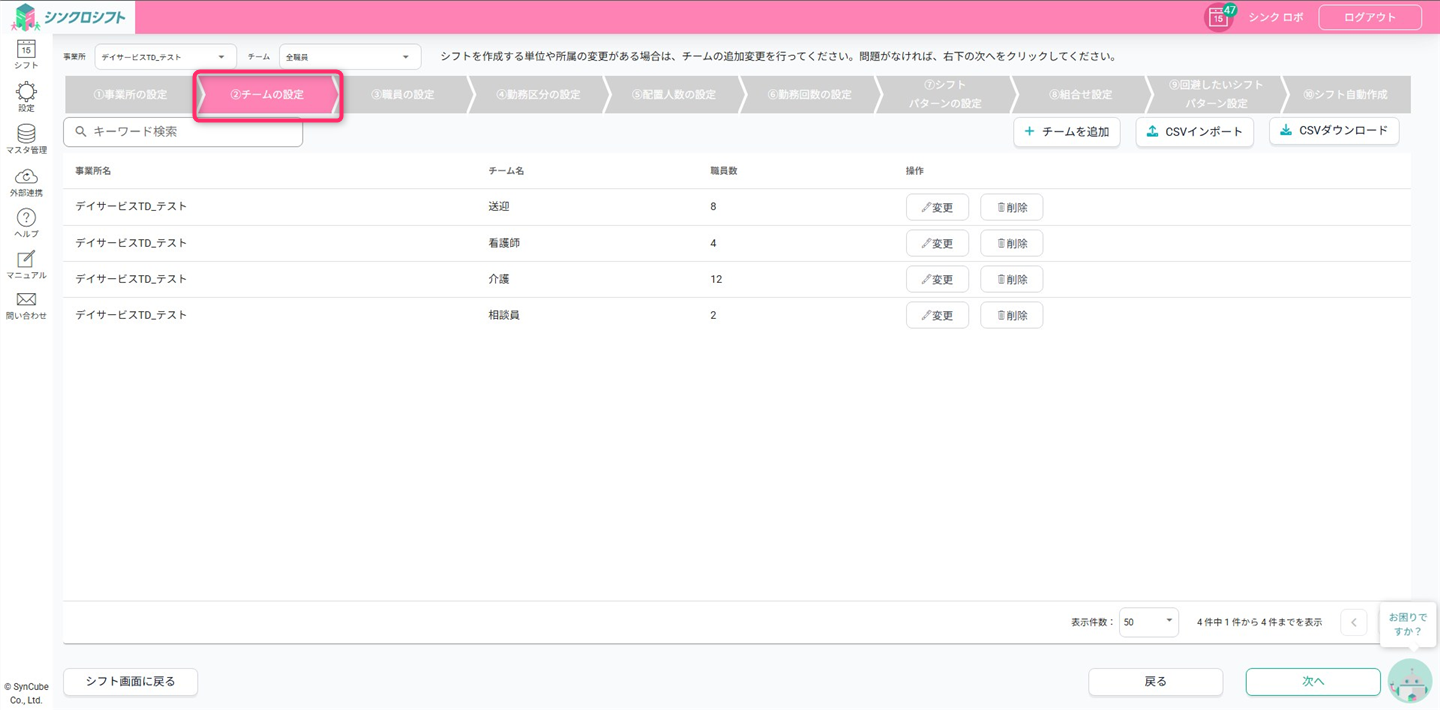Open the 表示件数 dropdown showing 50
This screenshot has height=710, width=1440.
(x=1148, y=622)
